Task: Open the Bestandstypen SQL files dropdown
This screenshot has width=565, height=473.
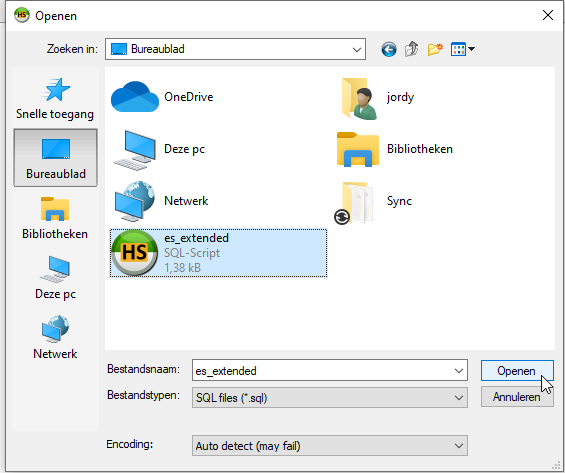Action: pyautogui.click(x=330, y=398)
